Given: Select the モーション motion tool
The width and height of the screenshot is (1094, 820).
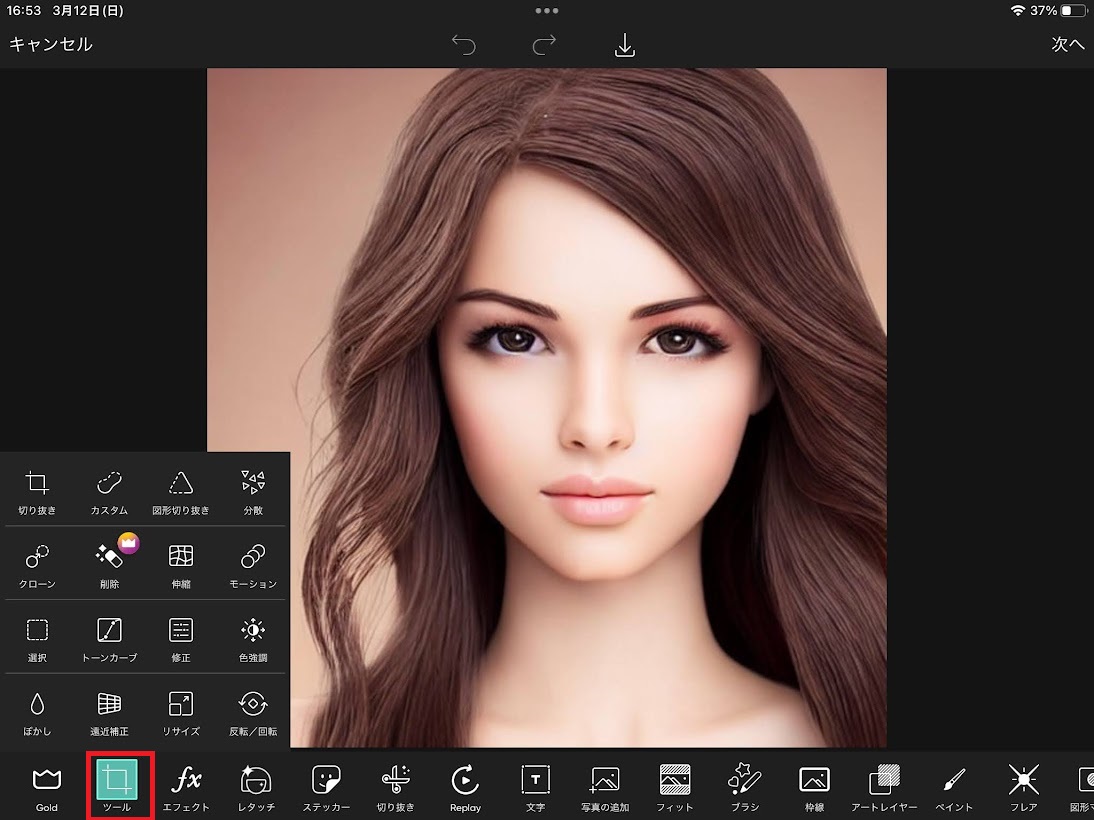Looking at the screenshot, I should [x=253, y=564].
